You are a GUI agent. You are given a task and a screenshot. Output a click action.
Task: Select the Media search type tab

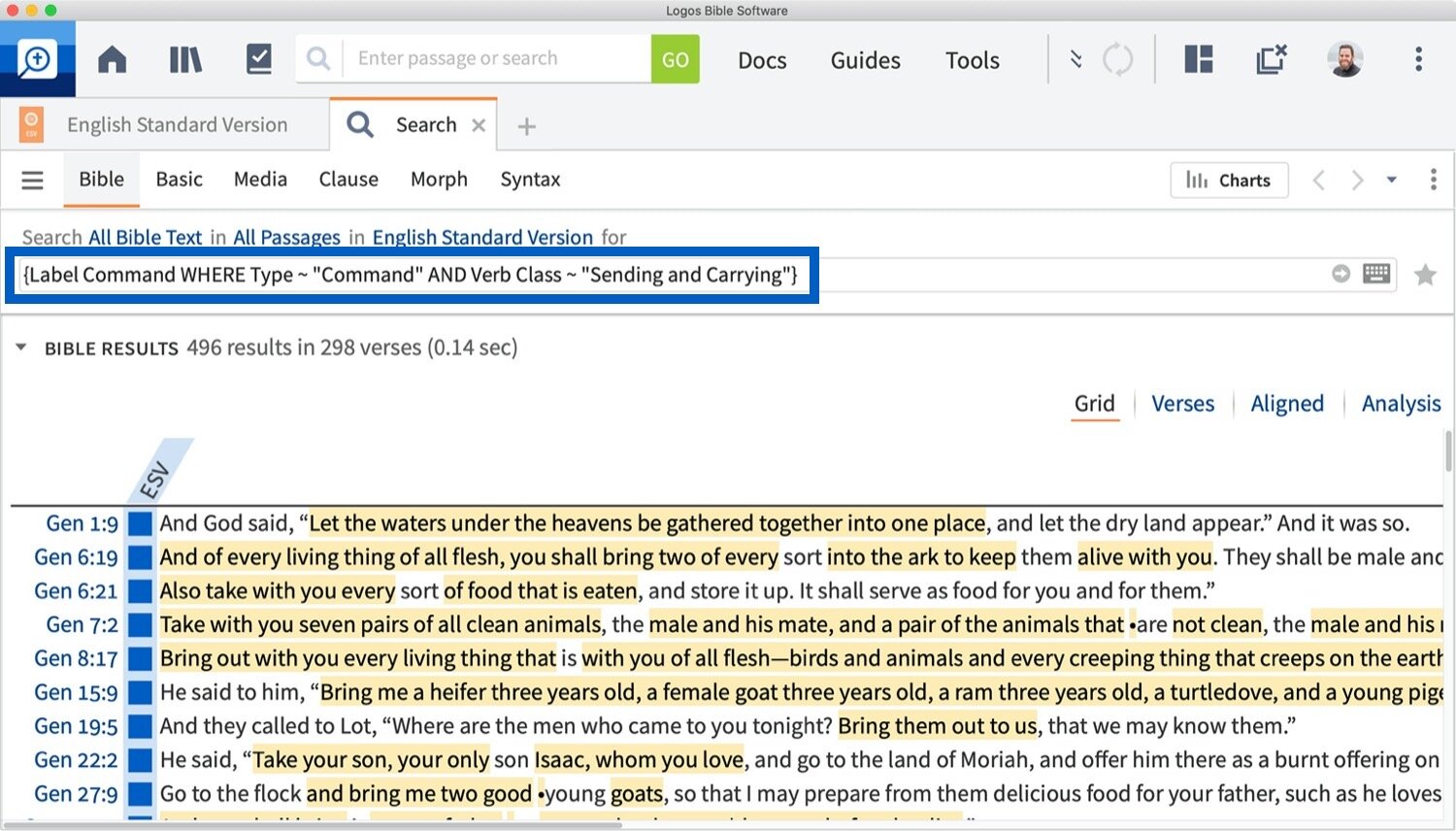(260, 180)
